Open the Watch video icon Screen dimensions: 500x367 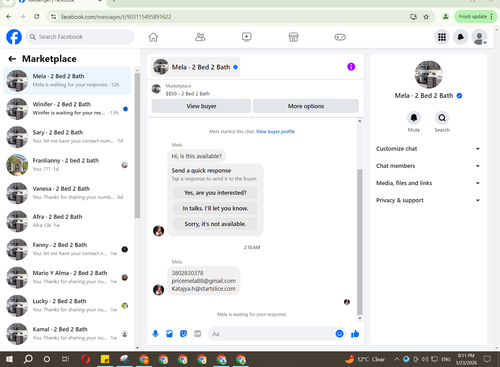[x=247, y=37]
